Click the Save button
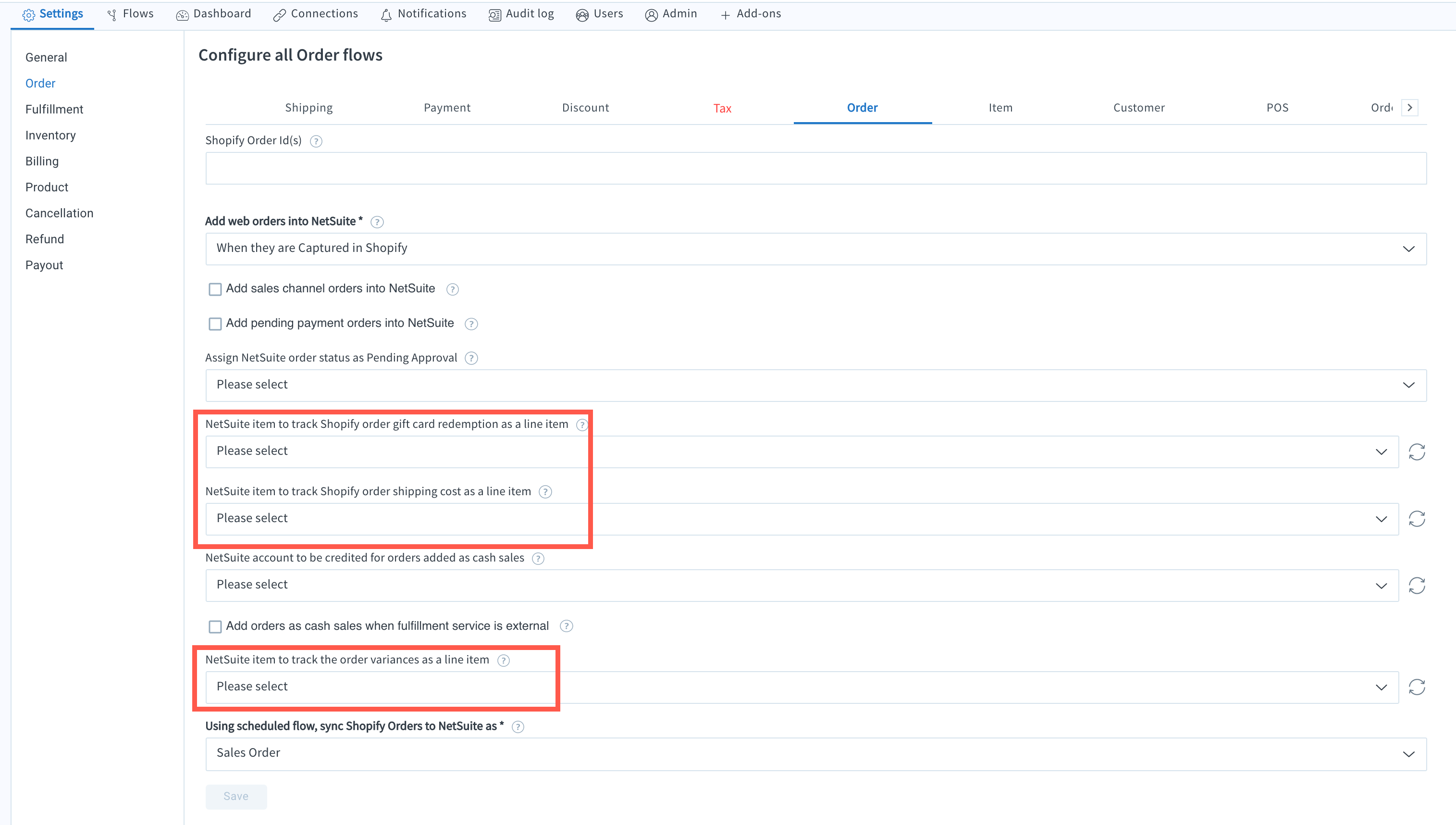Screen dimensions: 1456x825 click(x=235, y=796)
